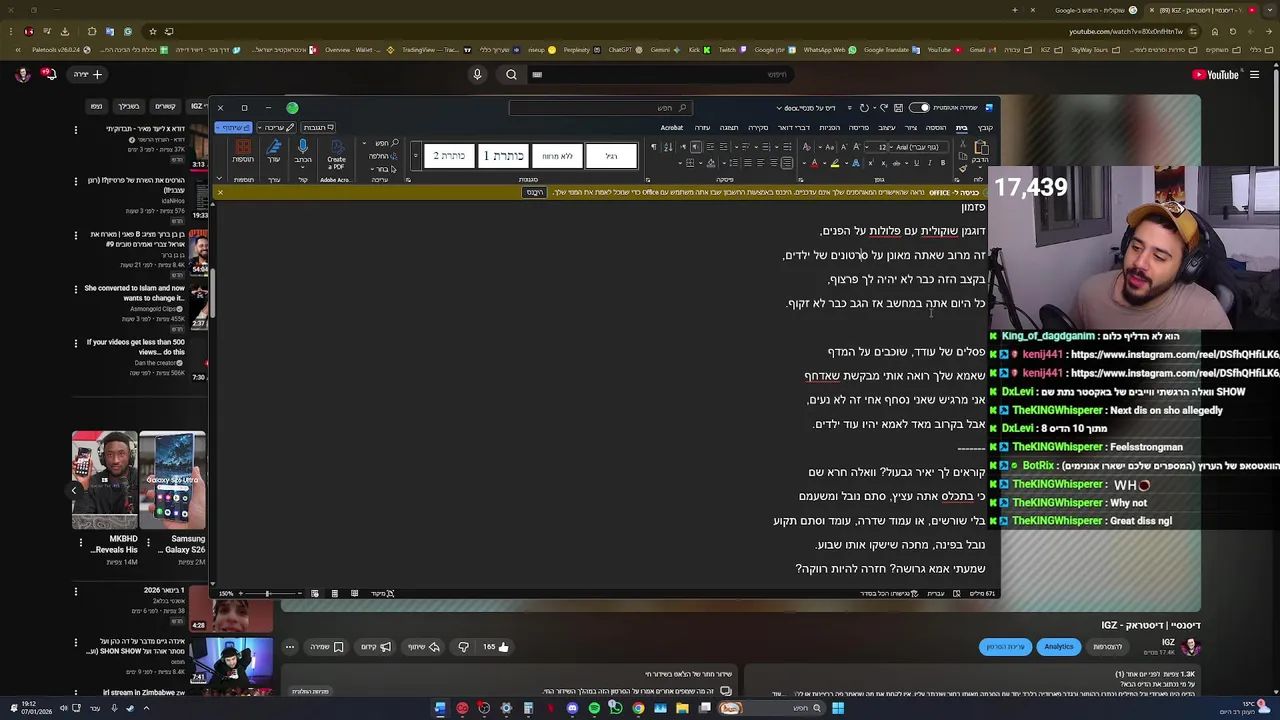Click the Undo arrow in Word title bar
Image resolution: width=1280 pixels, height=720 pixels.
click(x=883, y=108)
